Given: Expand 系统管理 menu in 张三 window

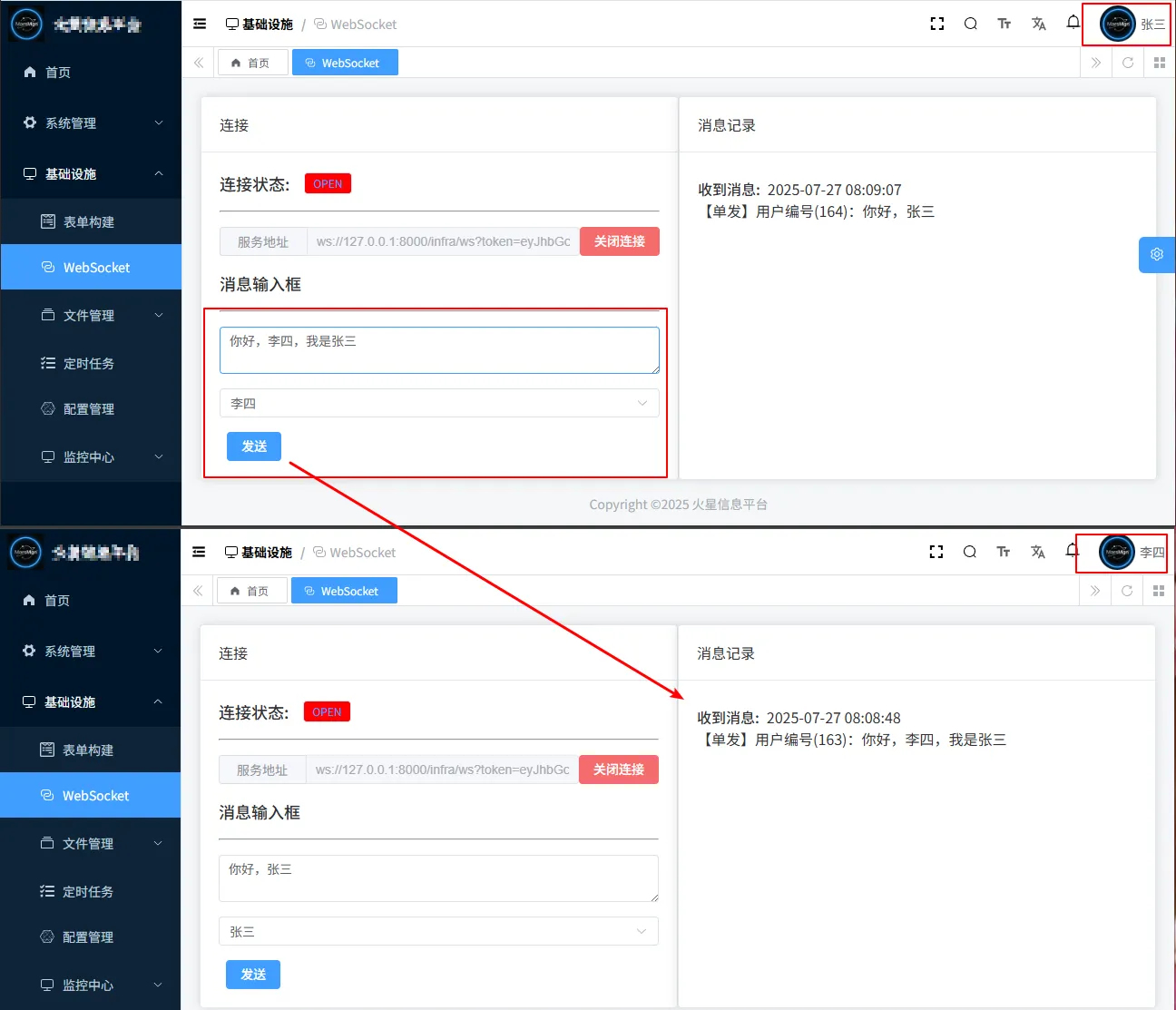Looking at the screenshot, I should 91,123.
